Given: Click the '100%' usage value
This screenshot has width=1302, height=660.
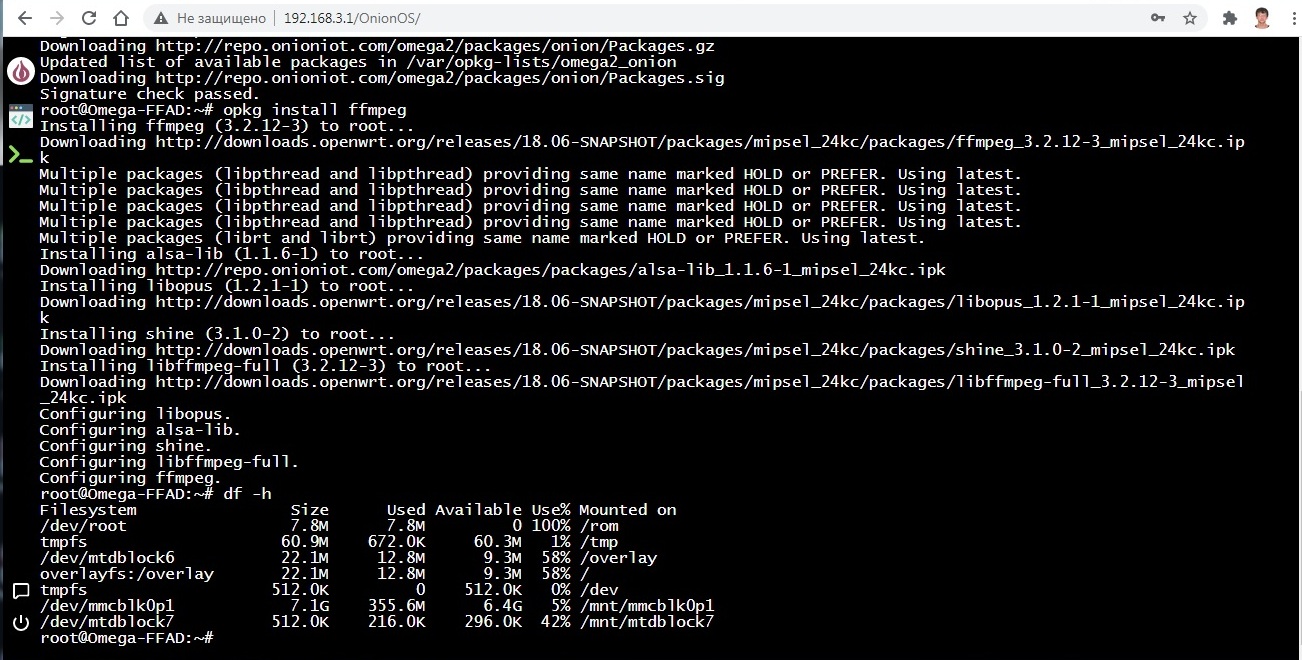Looking at the screenshot, I should [550, 526].
